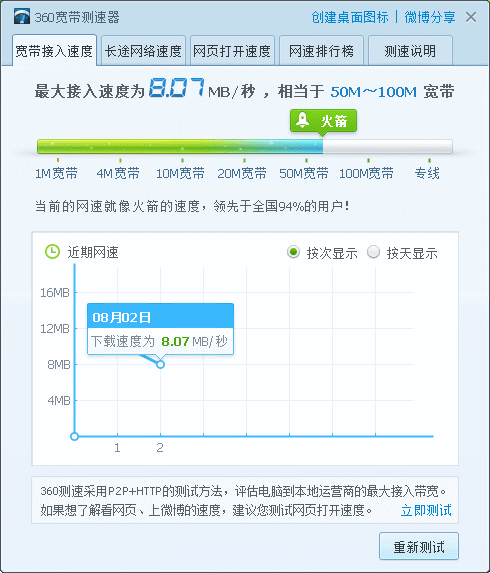
Task: Click the 微博分享 link
Action: point(430,17)
